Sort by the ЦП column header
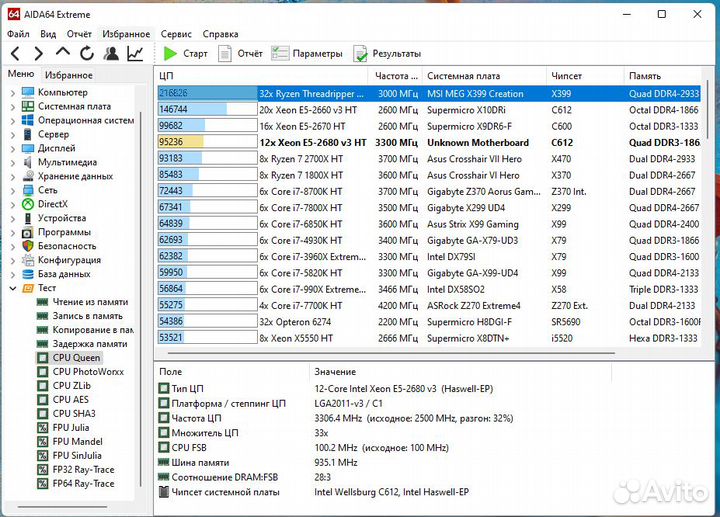The image size is (720, 517). (261, 76)
